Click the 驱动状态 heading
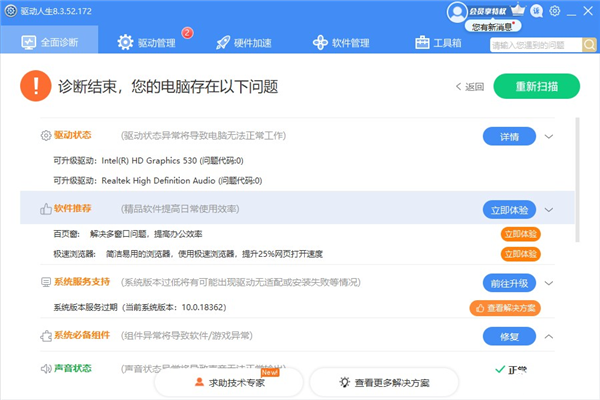This screenshot has height=400, width=600. point(72,135)
